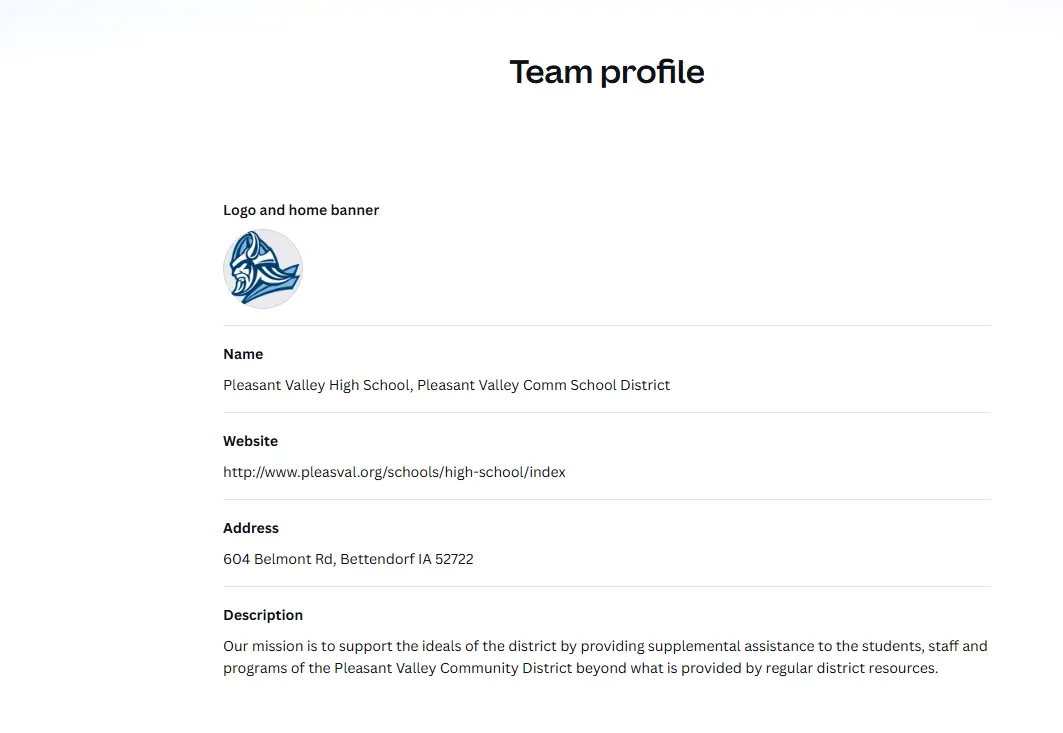The height and width of the screenshot is (733, 1063).
Task: Click the Website field label
Action: click(251, 441)
